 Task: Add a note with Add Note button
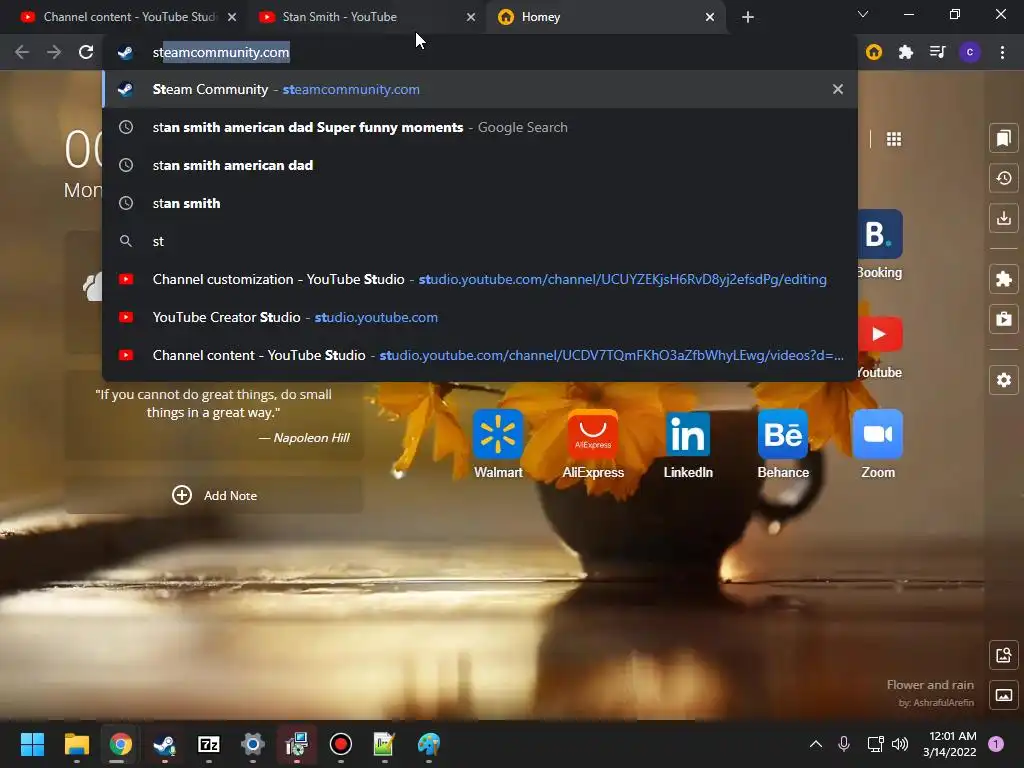pyautogui.click(x=214, y=495)
